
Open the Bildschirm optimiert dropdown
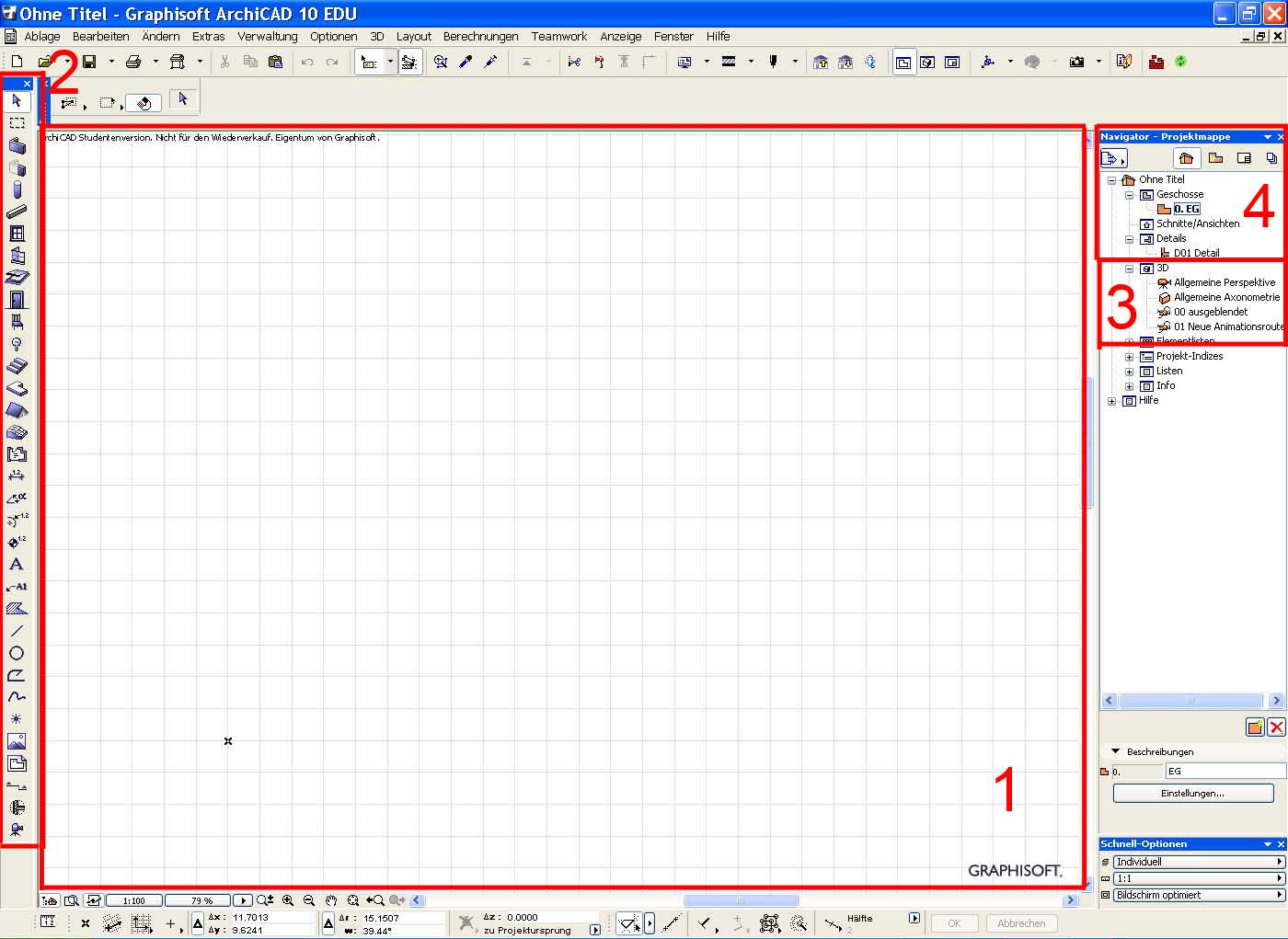click(1199, 895)
